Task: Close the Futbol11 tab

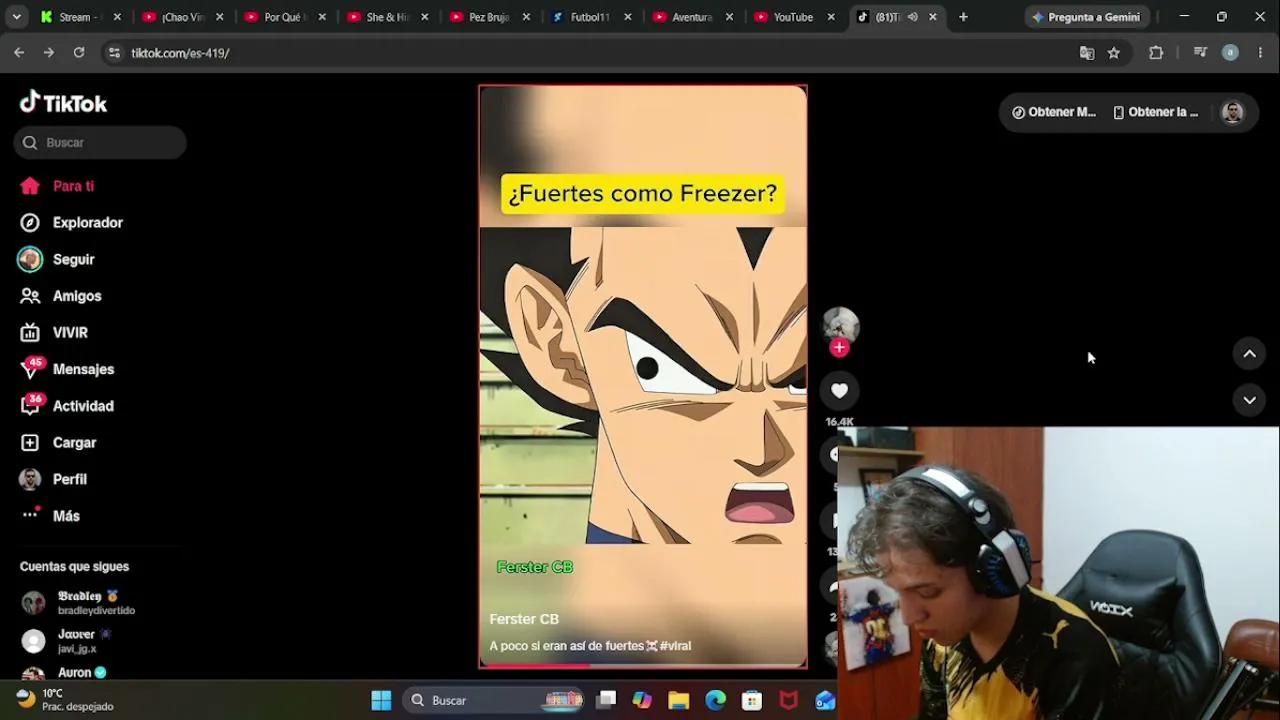Action: pos(628,17)
